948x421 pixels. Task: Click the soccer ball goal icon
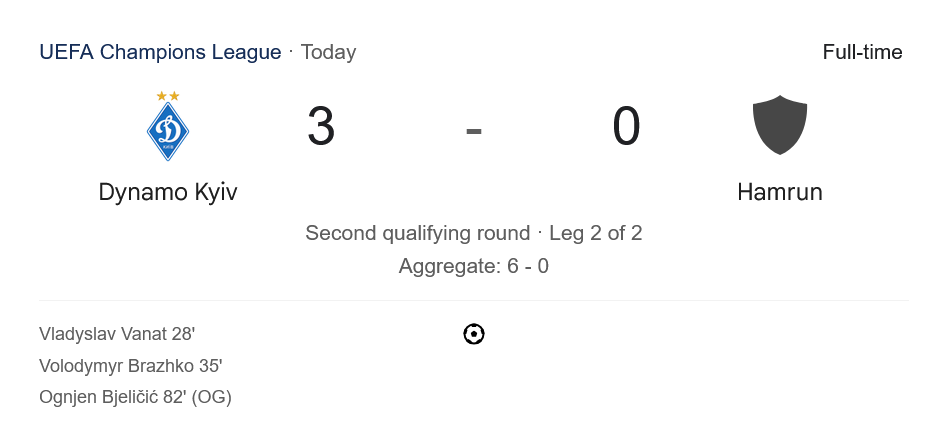[474, 334]
